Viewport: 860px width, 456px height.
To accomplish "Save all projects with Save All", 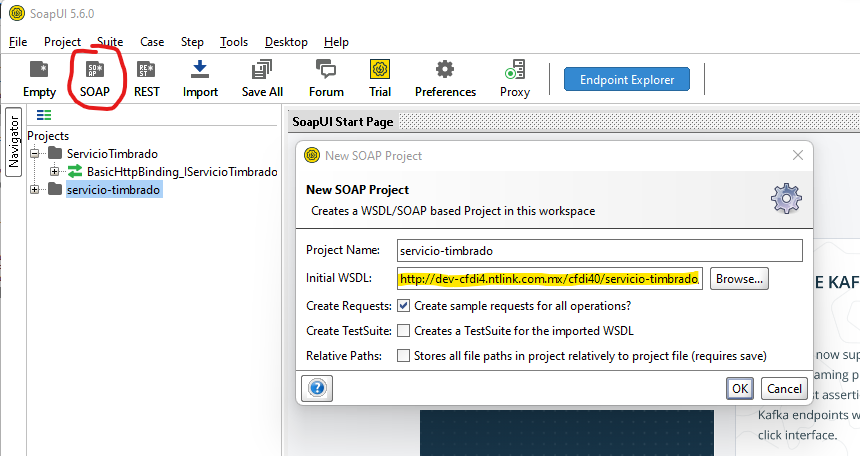I will click(262, 80).
